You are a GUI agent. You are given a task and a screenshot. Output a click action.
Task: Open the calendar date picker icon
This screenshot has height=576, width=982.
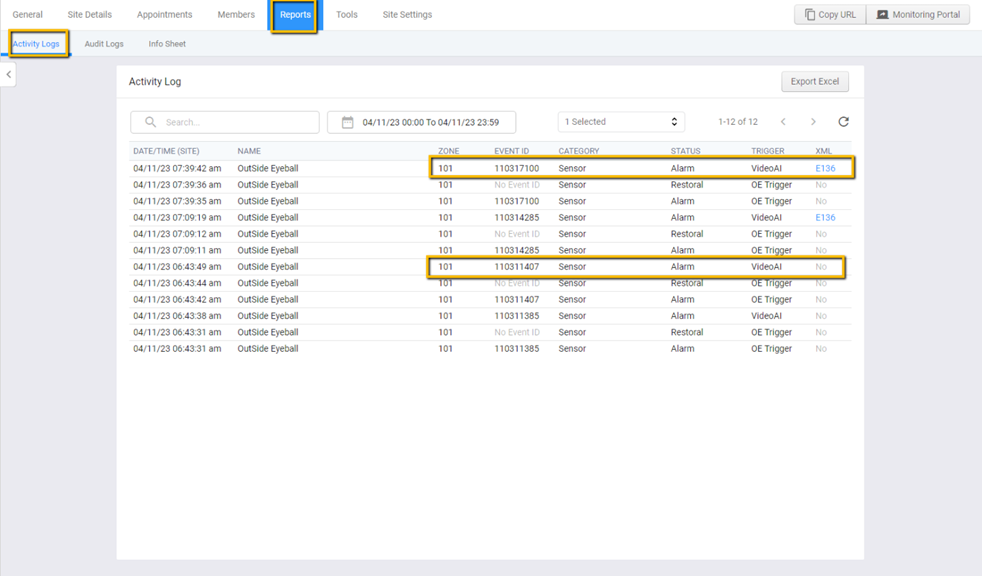(x=348, y=122)
